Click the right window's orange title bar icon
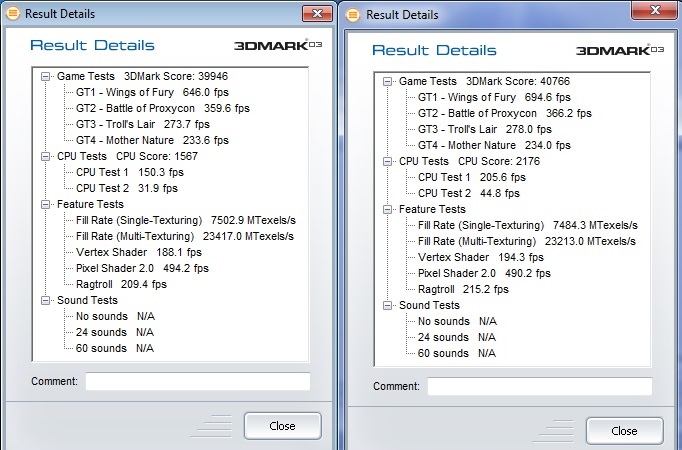 pyautogui.click(x=353, y=15)
